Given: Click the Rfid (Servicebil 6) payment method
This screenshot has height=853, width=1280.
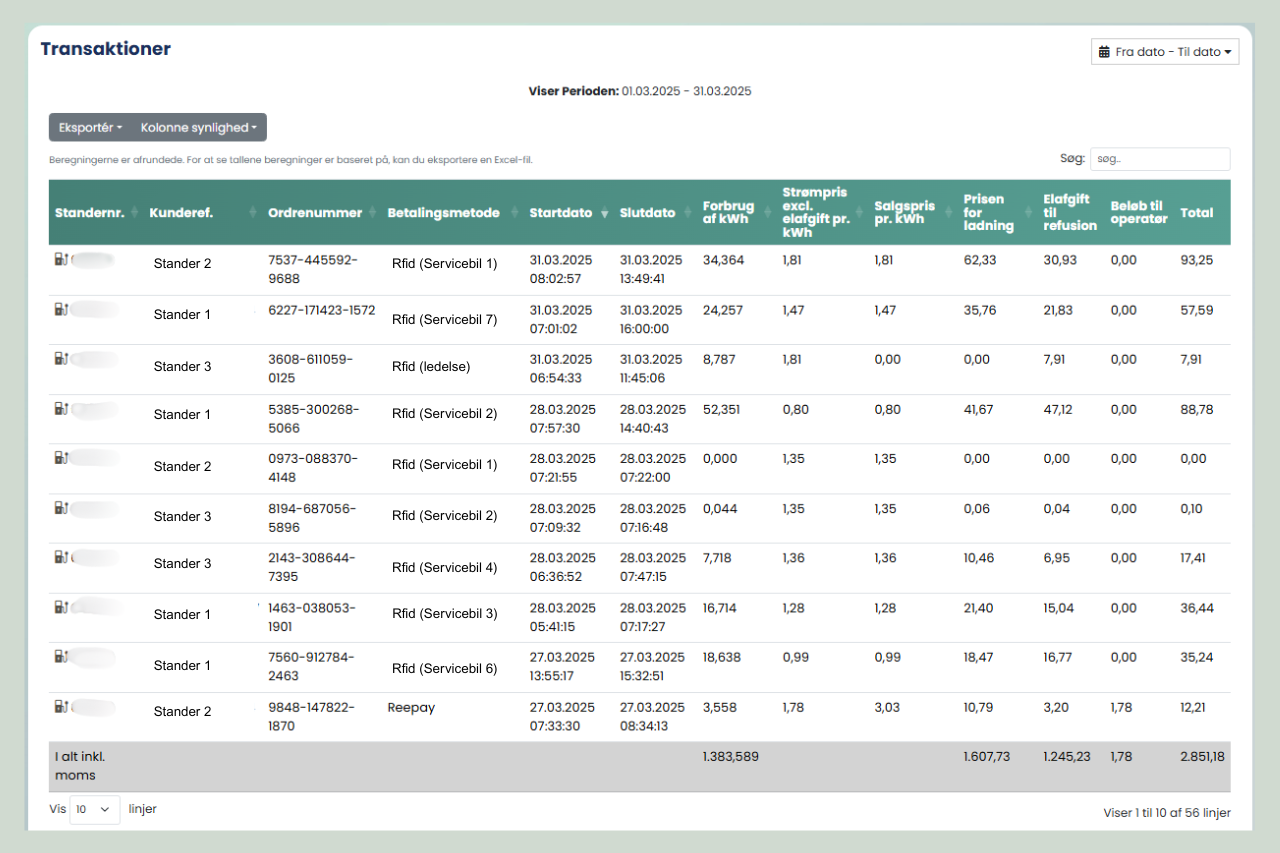Looking at the screenshot, I should [x=444, y=669].
